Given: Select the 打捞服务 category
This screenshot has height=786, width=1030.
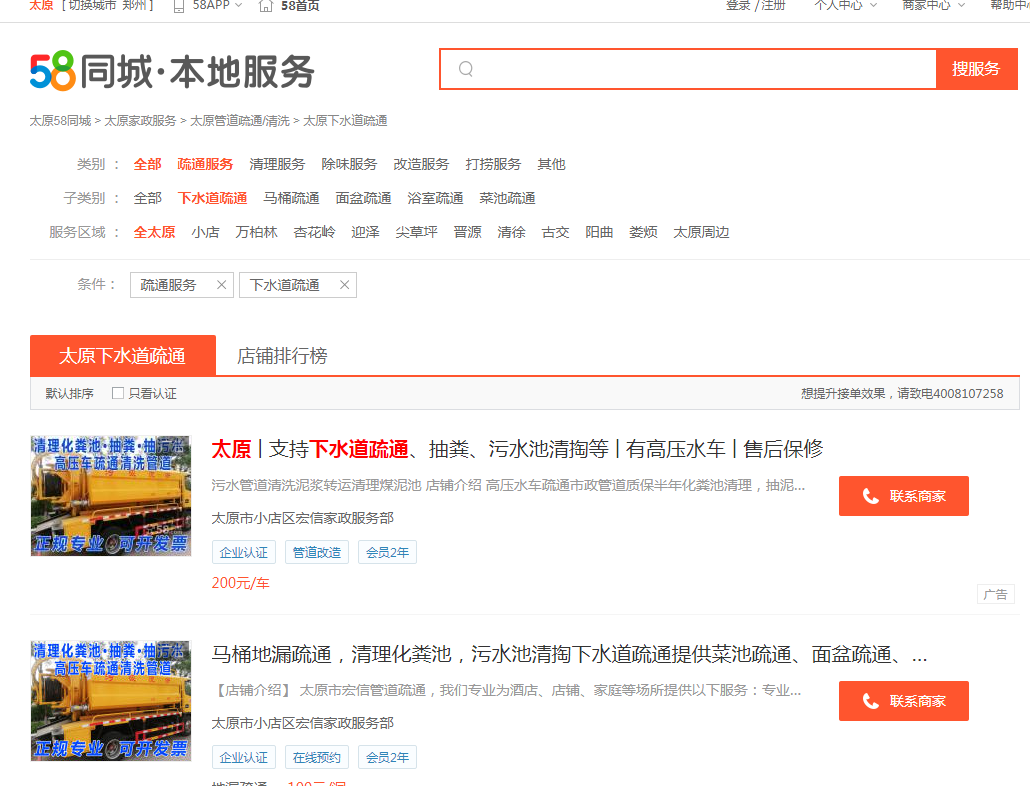Looking at the screenshot, I should click(493, 164).
